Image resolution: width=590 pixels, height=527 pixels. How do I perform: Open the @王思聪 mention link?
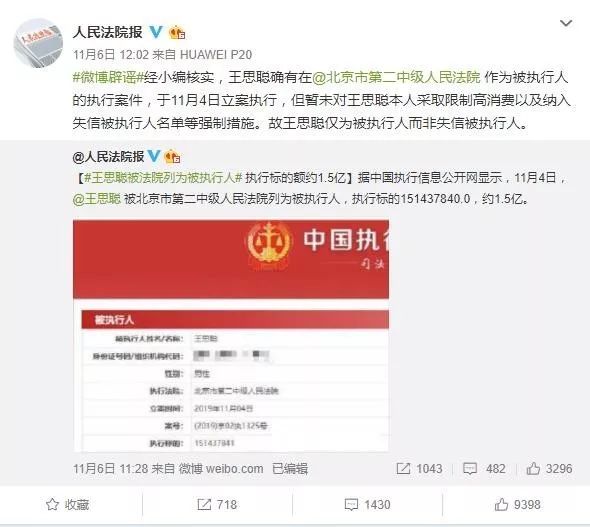coord(97,199)
